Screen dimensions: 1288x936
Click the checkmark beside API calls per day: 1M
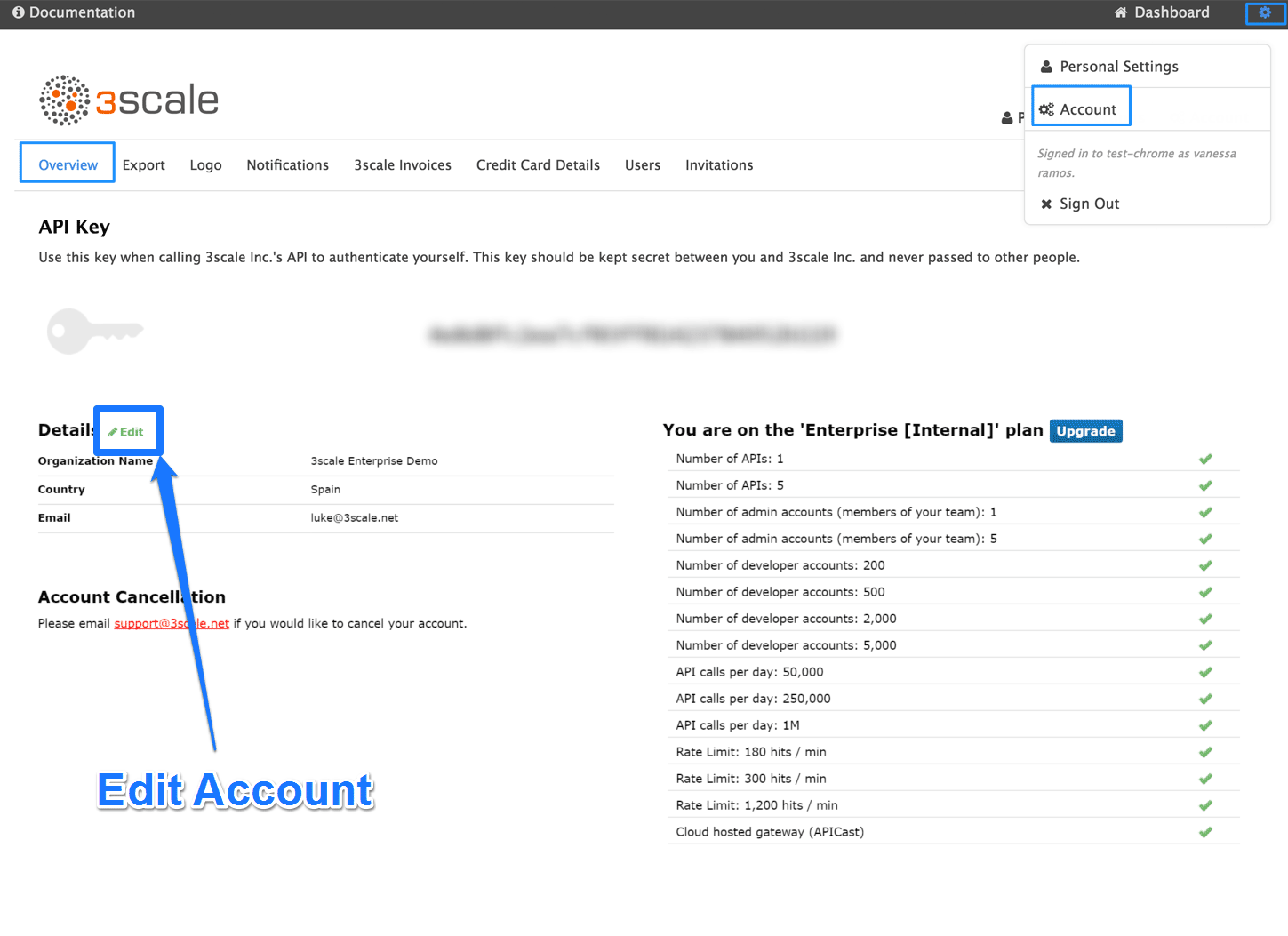pyautogui.click(x=1205, y=725)
